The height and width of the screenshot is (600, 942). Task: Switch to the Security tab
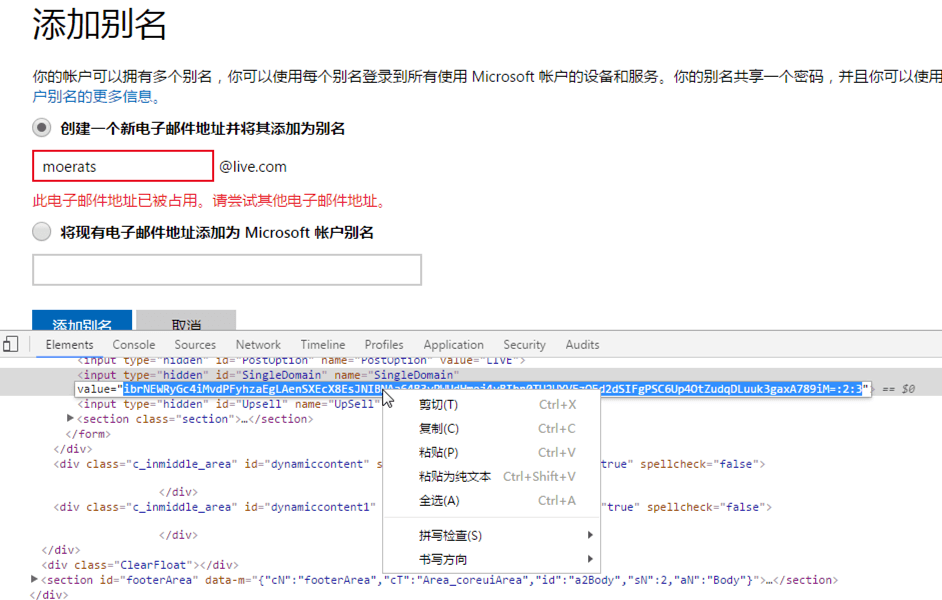coord(524,345)
